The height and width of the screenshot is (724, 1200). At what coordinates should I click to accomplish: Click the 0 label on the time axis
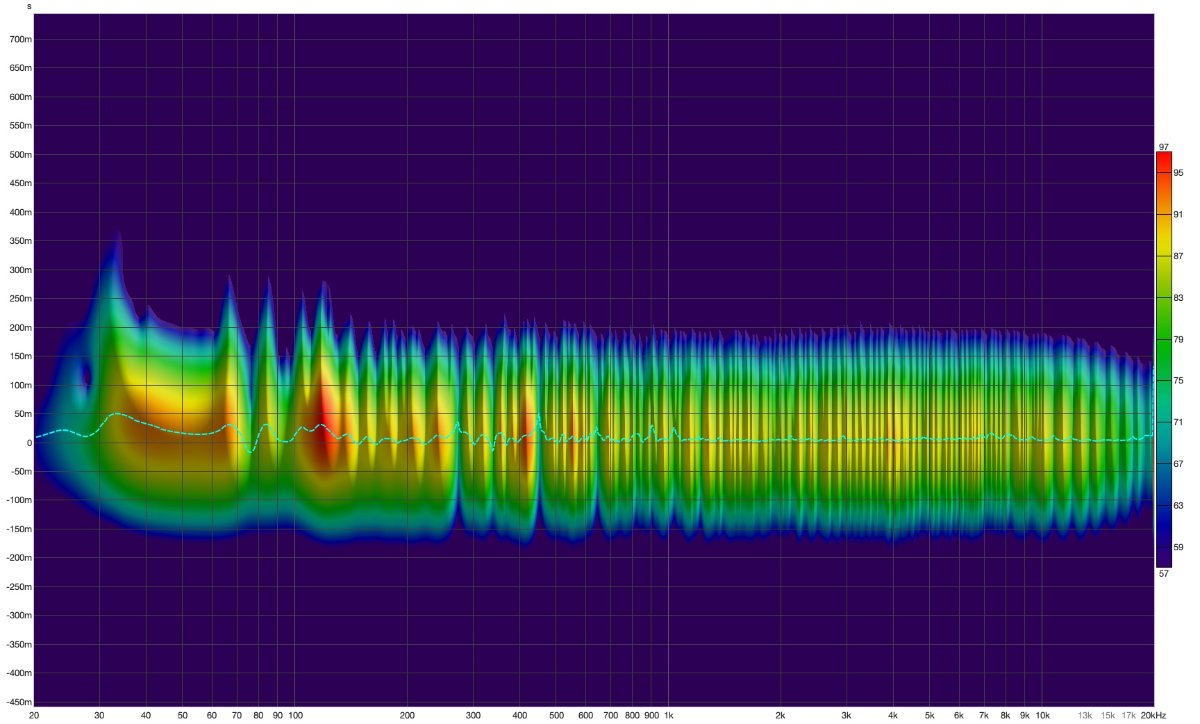[28, 443]
